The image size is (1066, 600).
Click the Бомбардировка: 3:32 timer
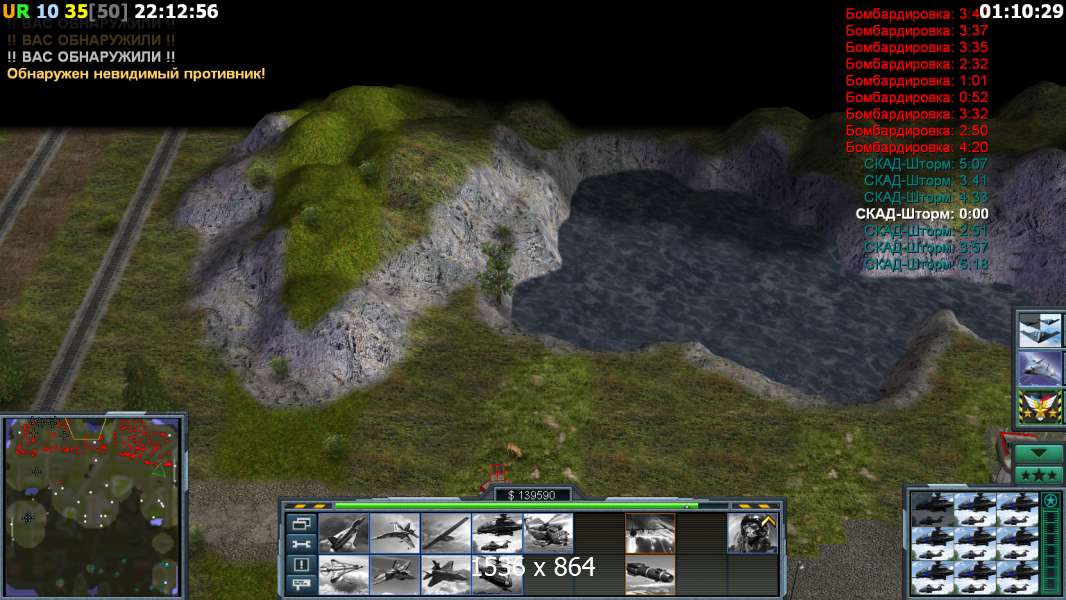tap(916, 113)
